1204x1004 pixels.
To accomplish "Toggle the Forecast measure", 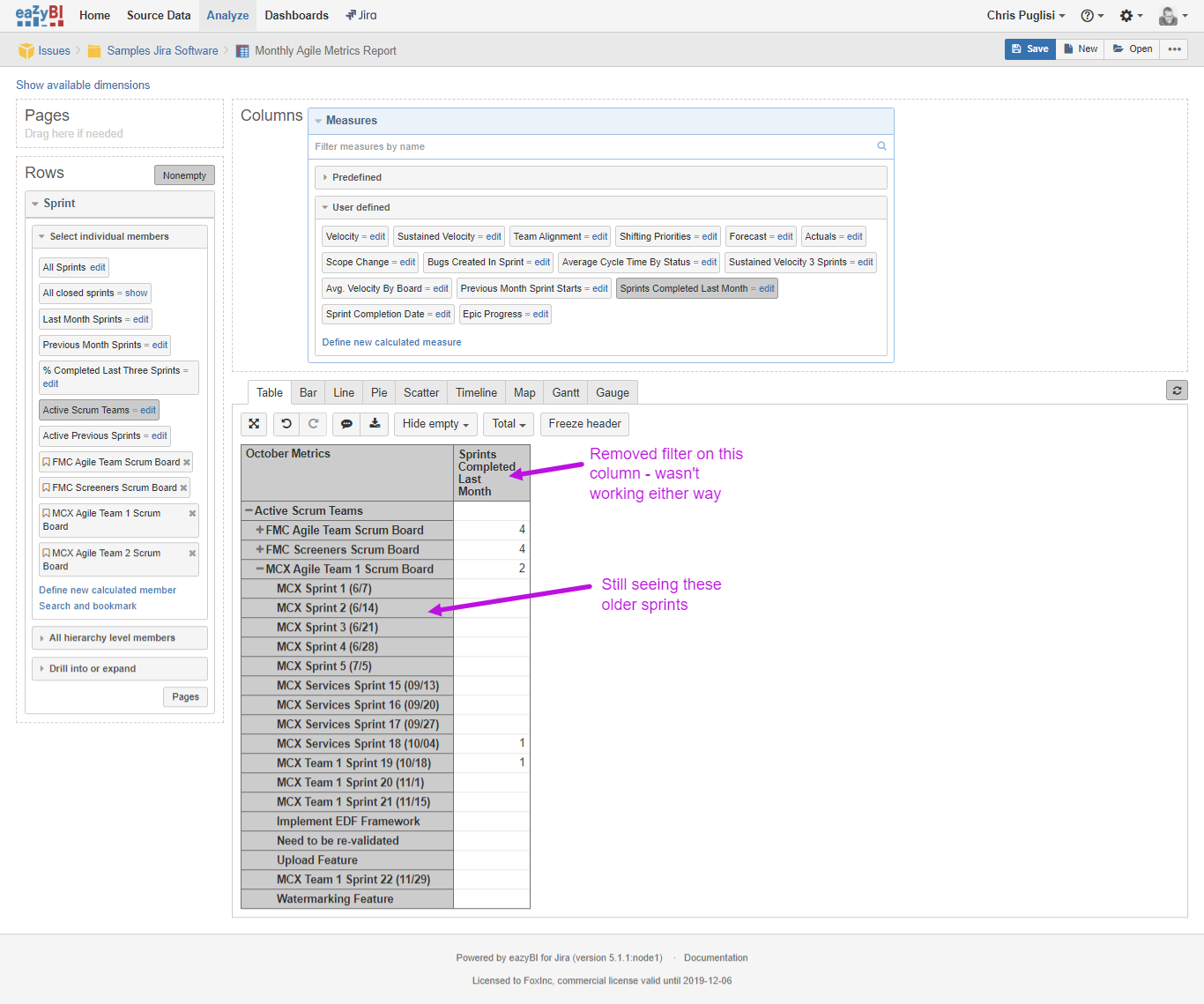I will click(x=747, y=236).
